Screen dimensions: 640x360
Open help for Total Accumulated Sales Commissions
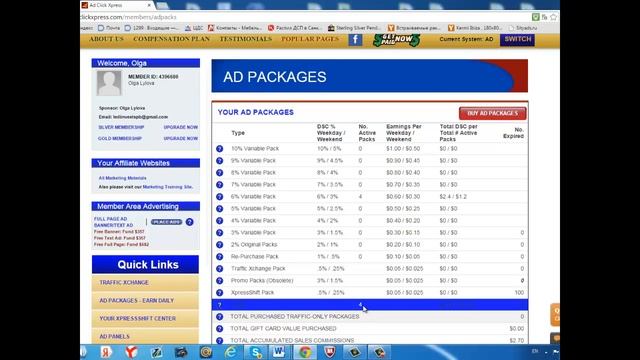point(220,340)
